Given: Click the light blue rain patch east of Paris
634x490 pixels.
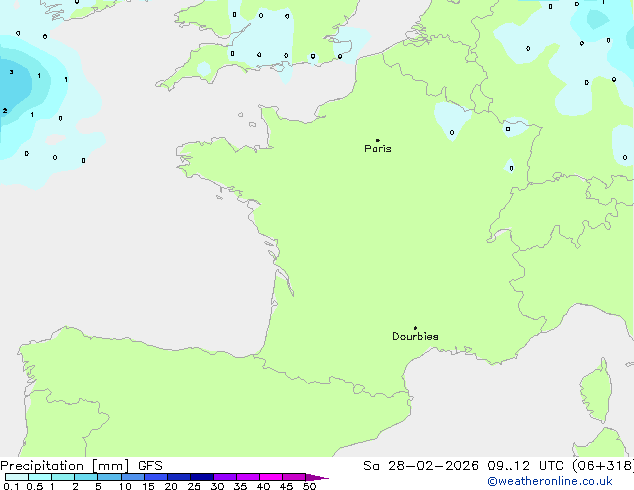Looking at the screenshot, I should (450, 119).
